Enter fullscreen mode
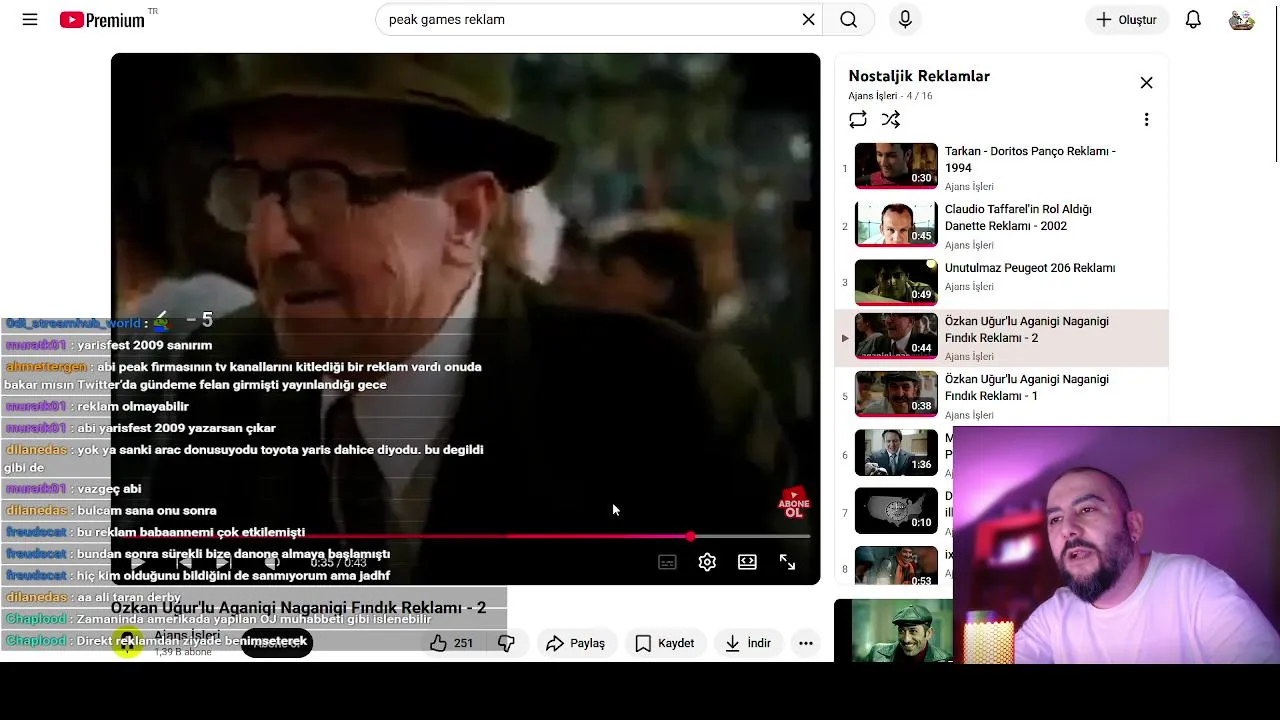The height and width of the screenshot is (720, 1280). click(x=787, y=562)
